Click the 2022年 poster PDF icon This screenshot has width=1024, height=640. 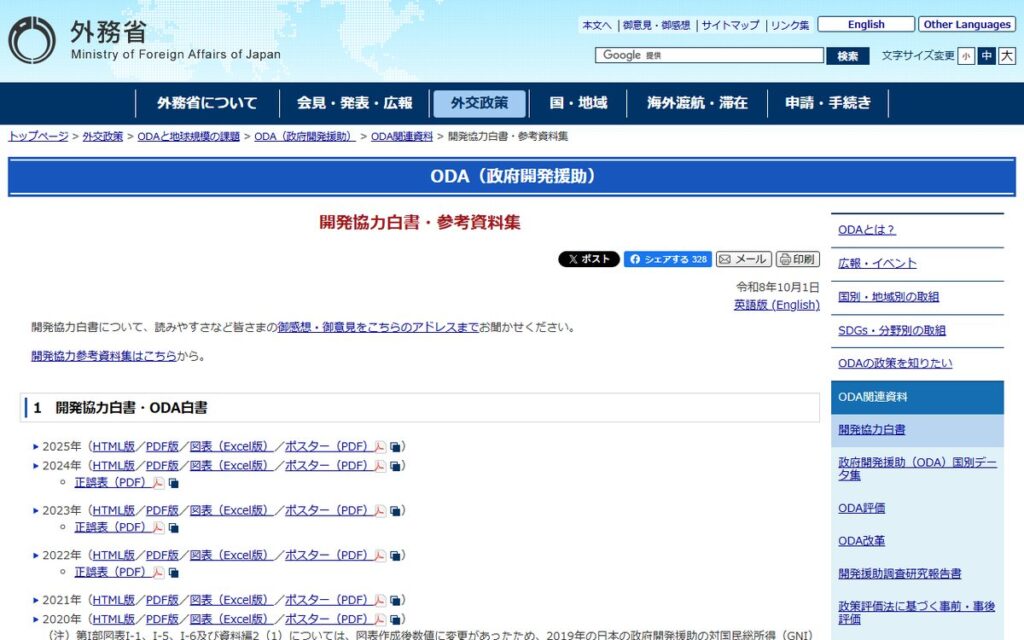pos(379,556)
